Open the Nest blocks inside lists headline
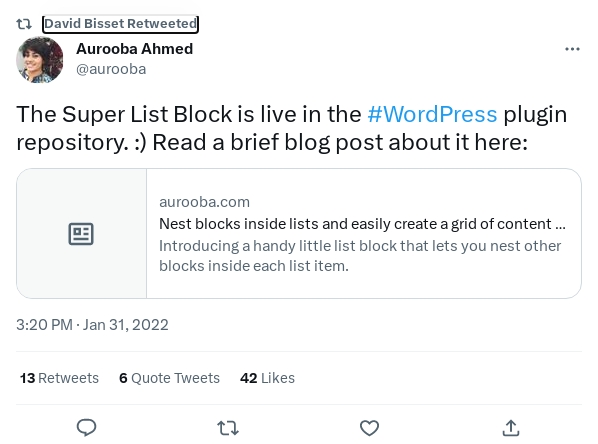 point(362,224)
